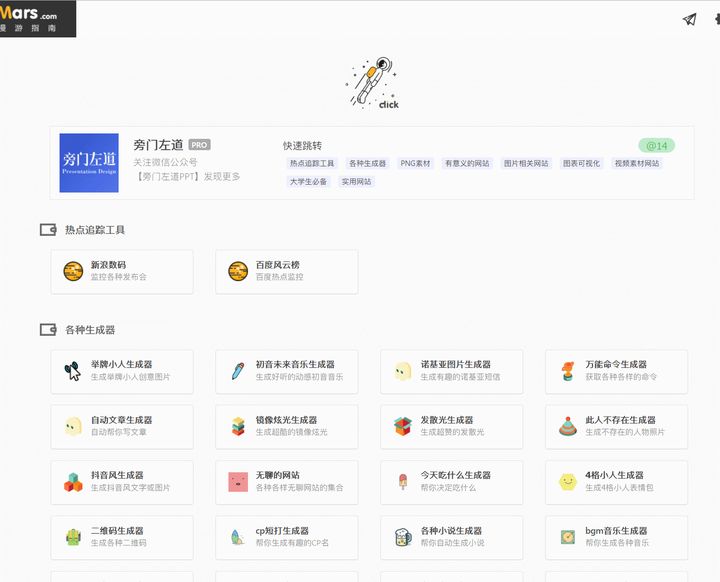Open 镜像炫光生成器 title
This screenshot has height=582, width=720.
286,420
